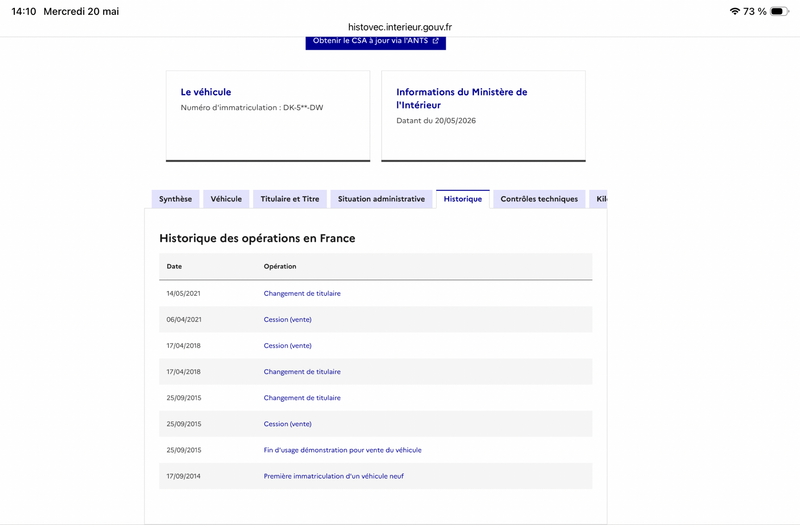Go to the Contrôles techniques tab
Image resolution: width=800 pixels, height=525 pixels.
(539, 199)
